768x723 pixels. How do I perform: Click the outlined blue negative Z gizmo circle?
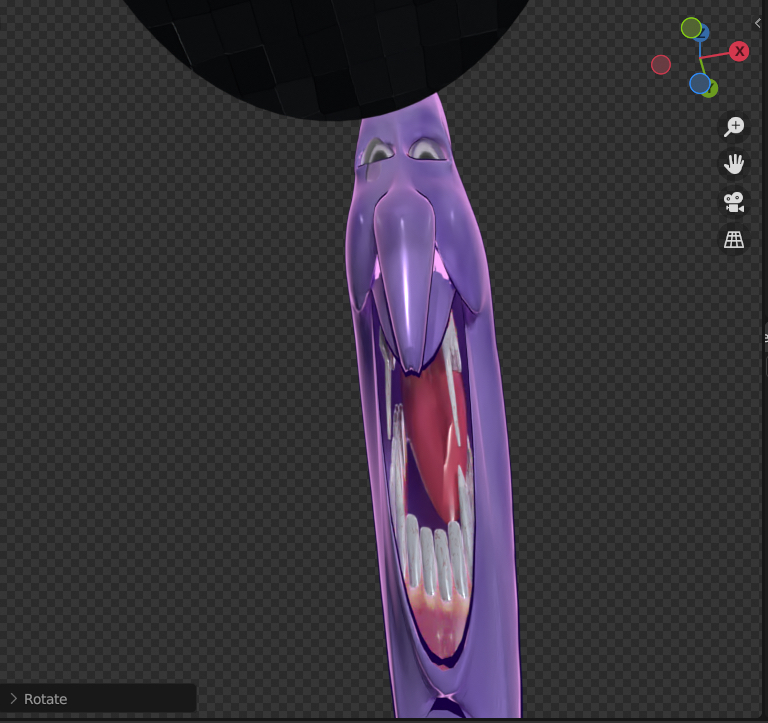pos(699,83)
